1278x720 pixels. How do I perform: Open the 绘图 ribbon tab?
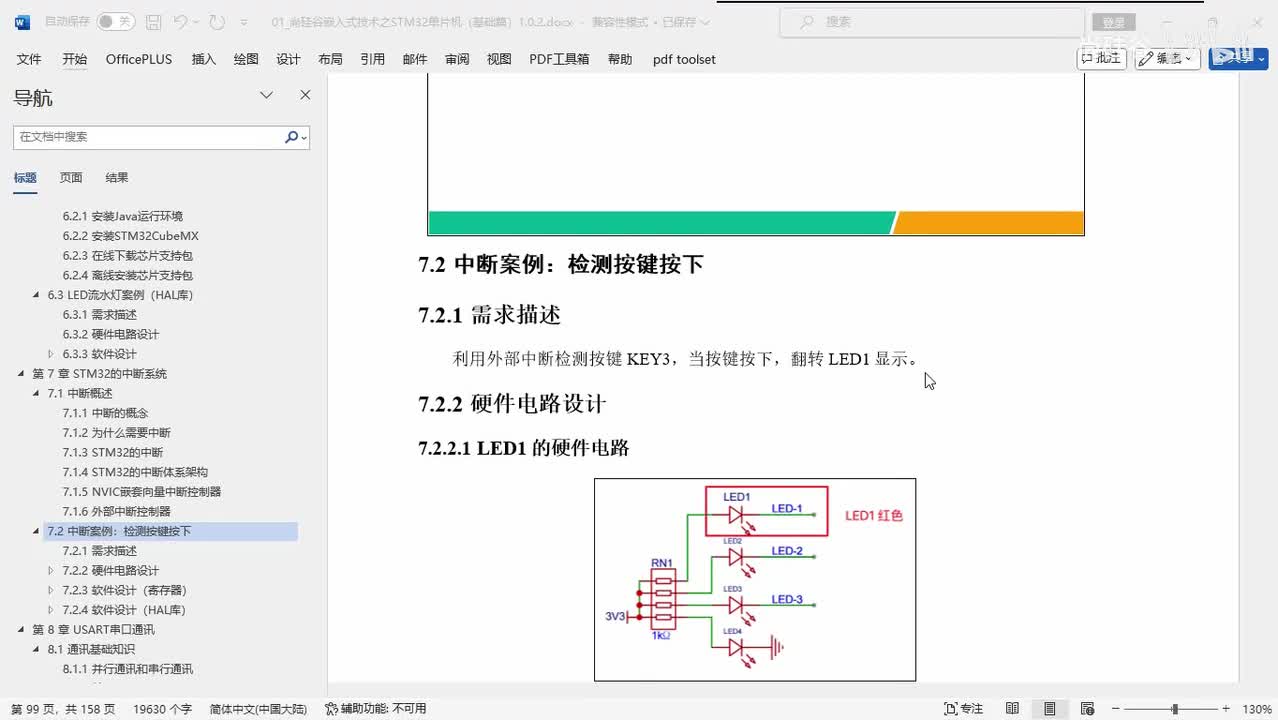tap(246, 59)
